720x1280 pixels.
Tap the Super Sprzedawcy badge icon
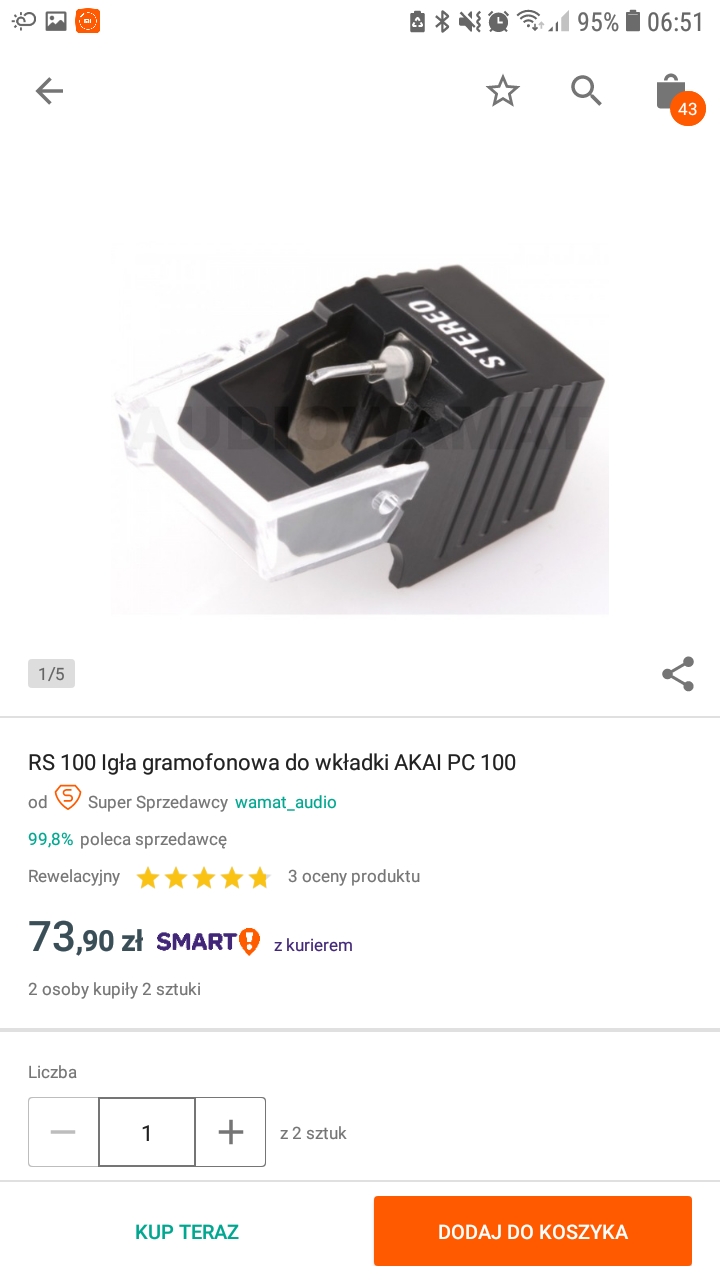67,799
